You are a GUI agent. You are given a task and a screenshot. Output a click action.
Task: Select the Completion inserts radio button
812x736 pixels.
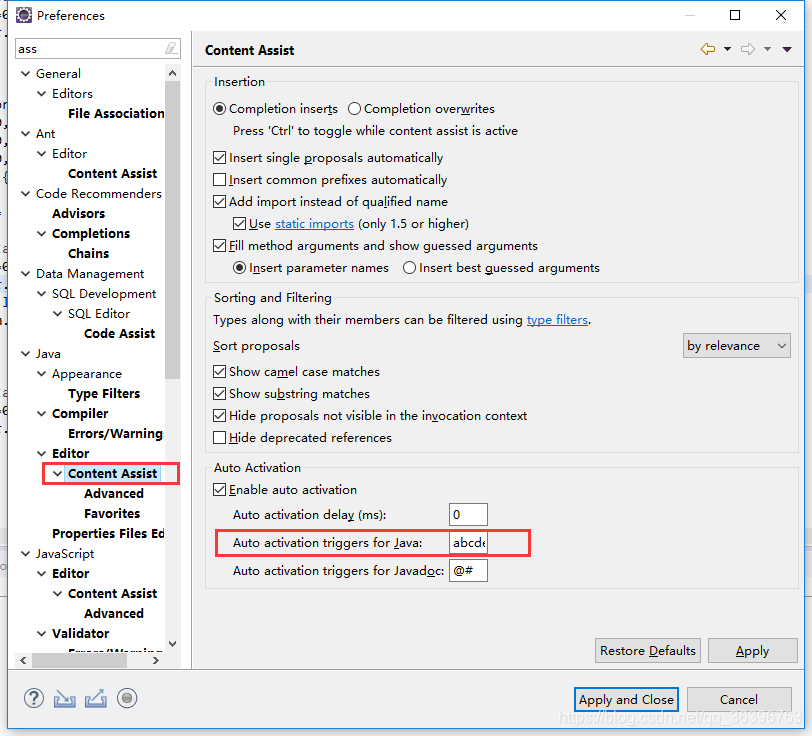(220, 109)
